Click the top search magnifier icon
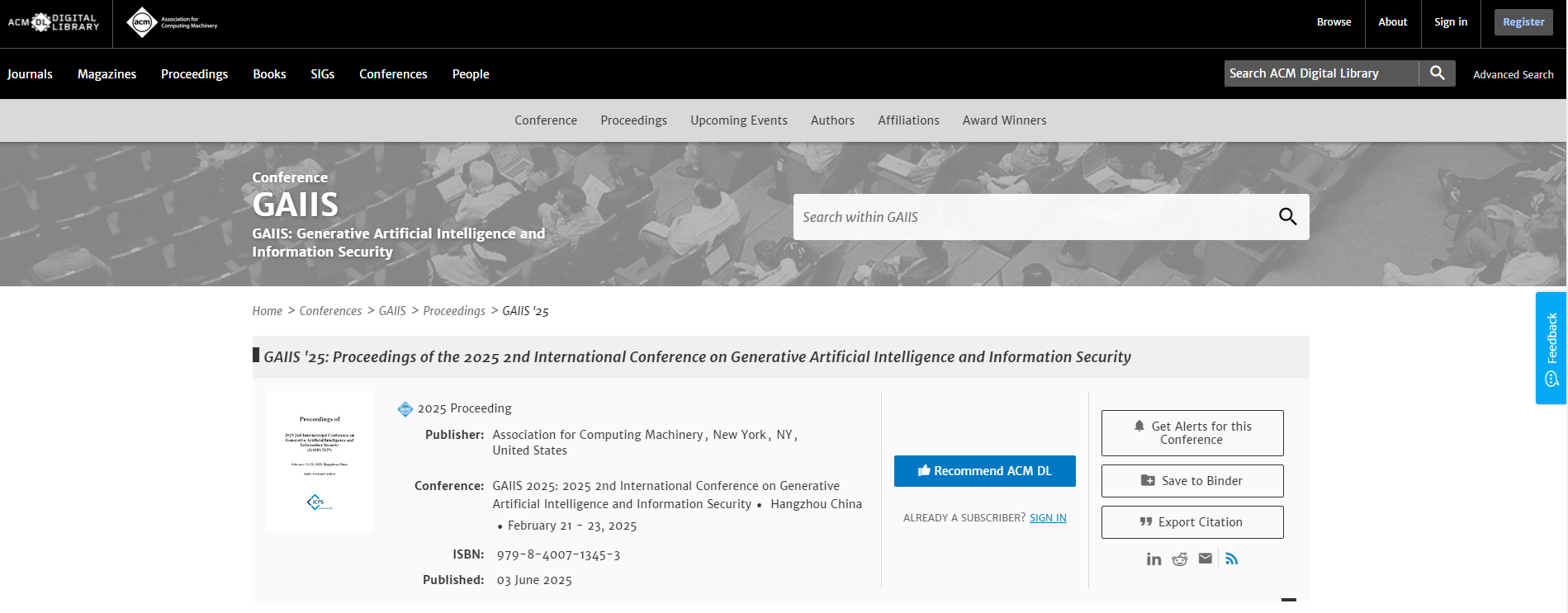This screenshot has height=613, width=1568. pos(1437,73)
